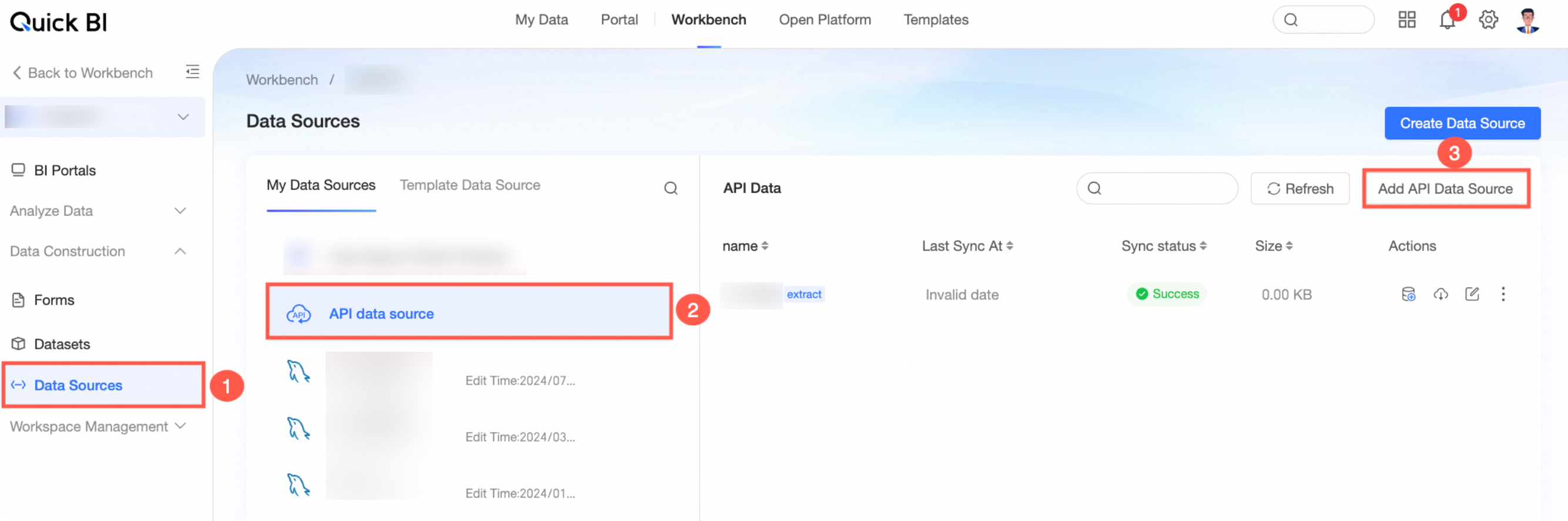
Task: Switch to Template Data Source tab
Action: point(470,185)
